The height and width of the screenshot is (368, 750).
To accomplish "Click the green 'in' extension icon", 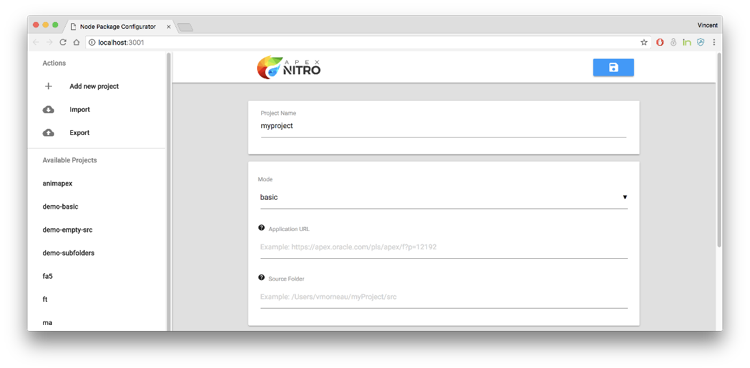I will click(687, 42).
